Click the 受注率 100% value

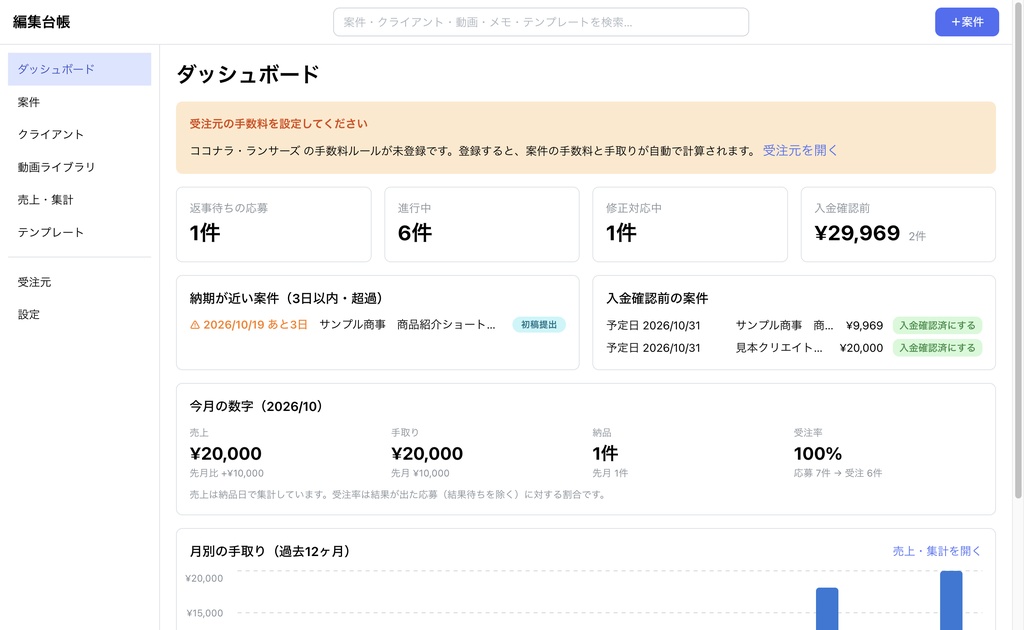(818, 453)
